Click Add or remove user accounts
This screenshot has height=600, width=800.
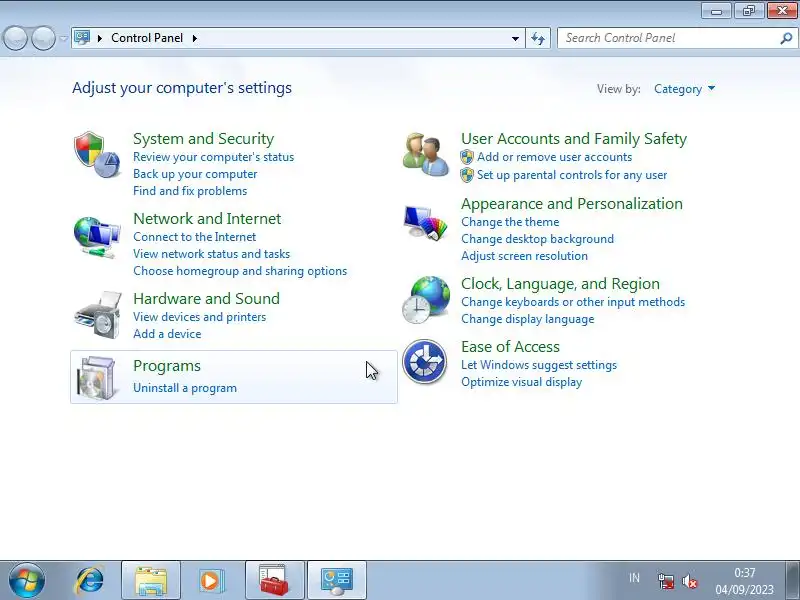555,157
